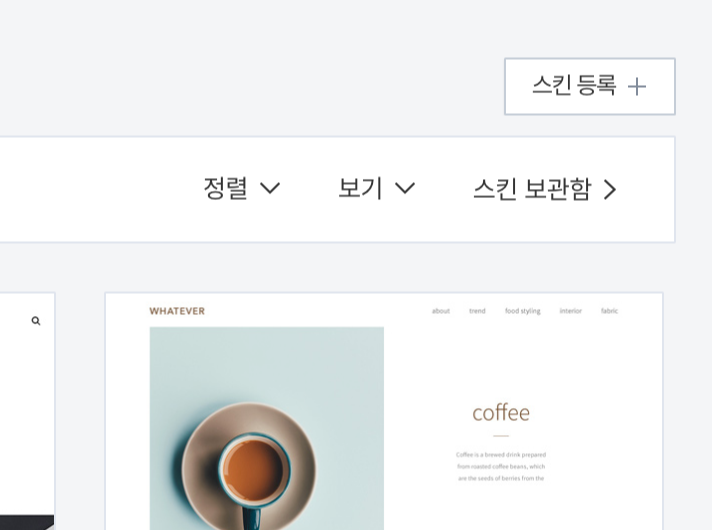Select the food styling menu item
Viewport: 712px width, 530px height.
pyautogui.click(x=523, y=311)
